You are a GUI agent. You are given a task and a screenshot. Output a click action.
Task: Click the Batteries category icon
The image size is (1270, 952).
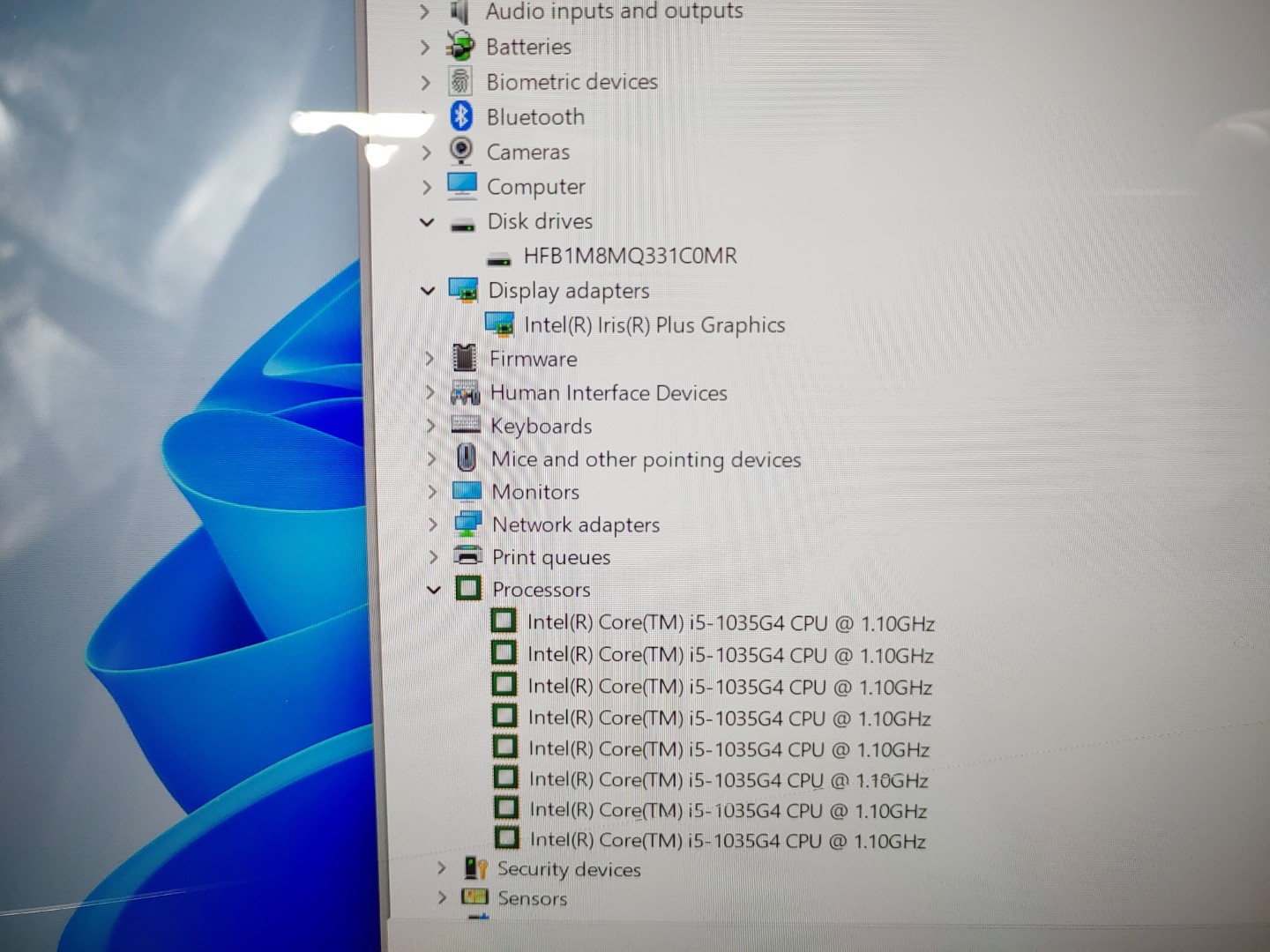tap(460, 46)
